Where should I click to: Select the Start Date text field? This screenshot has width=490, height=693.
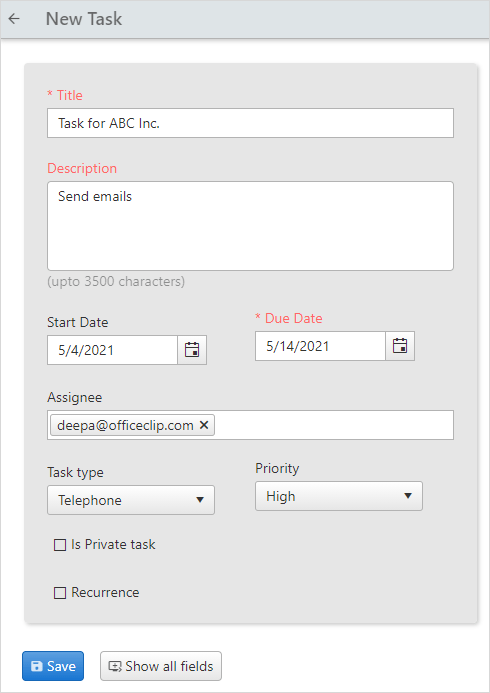point(112,350)
